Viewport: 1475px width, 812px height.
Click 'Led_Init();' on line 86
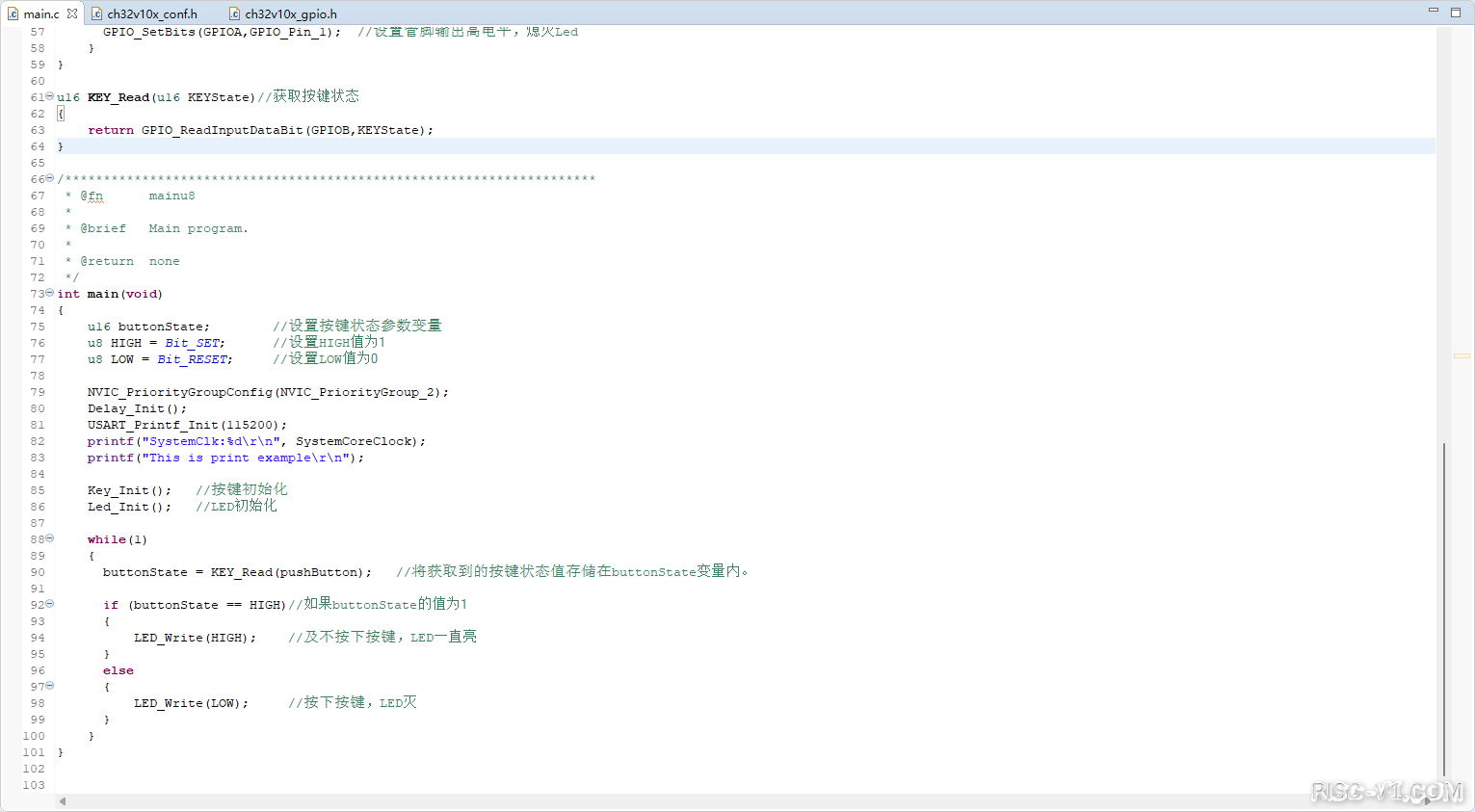click(x=129, y=507)
